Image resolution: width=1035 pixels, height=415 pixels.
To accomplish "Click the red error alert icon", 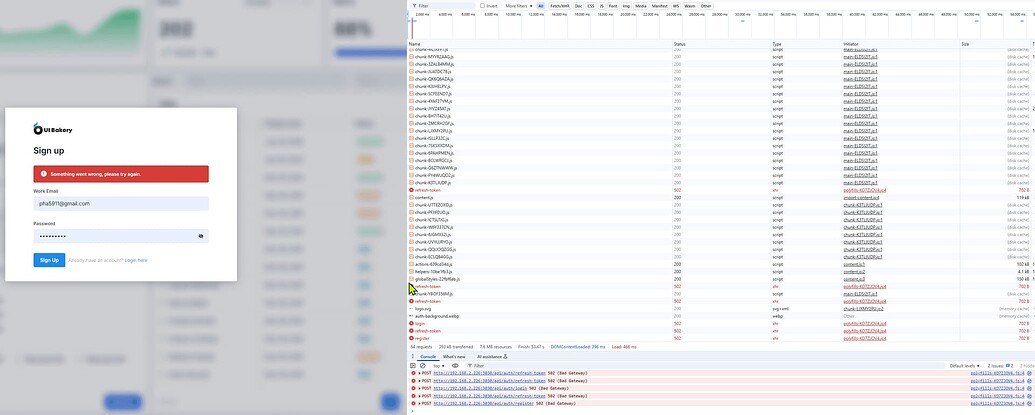I will click(x=44, y=174).
